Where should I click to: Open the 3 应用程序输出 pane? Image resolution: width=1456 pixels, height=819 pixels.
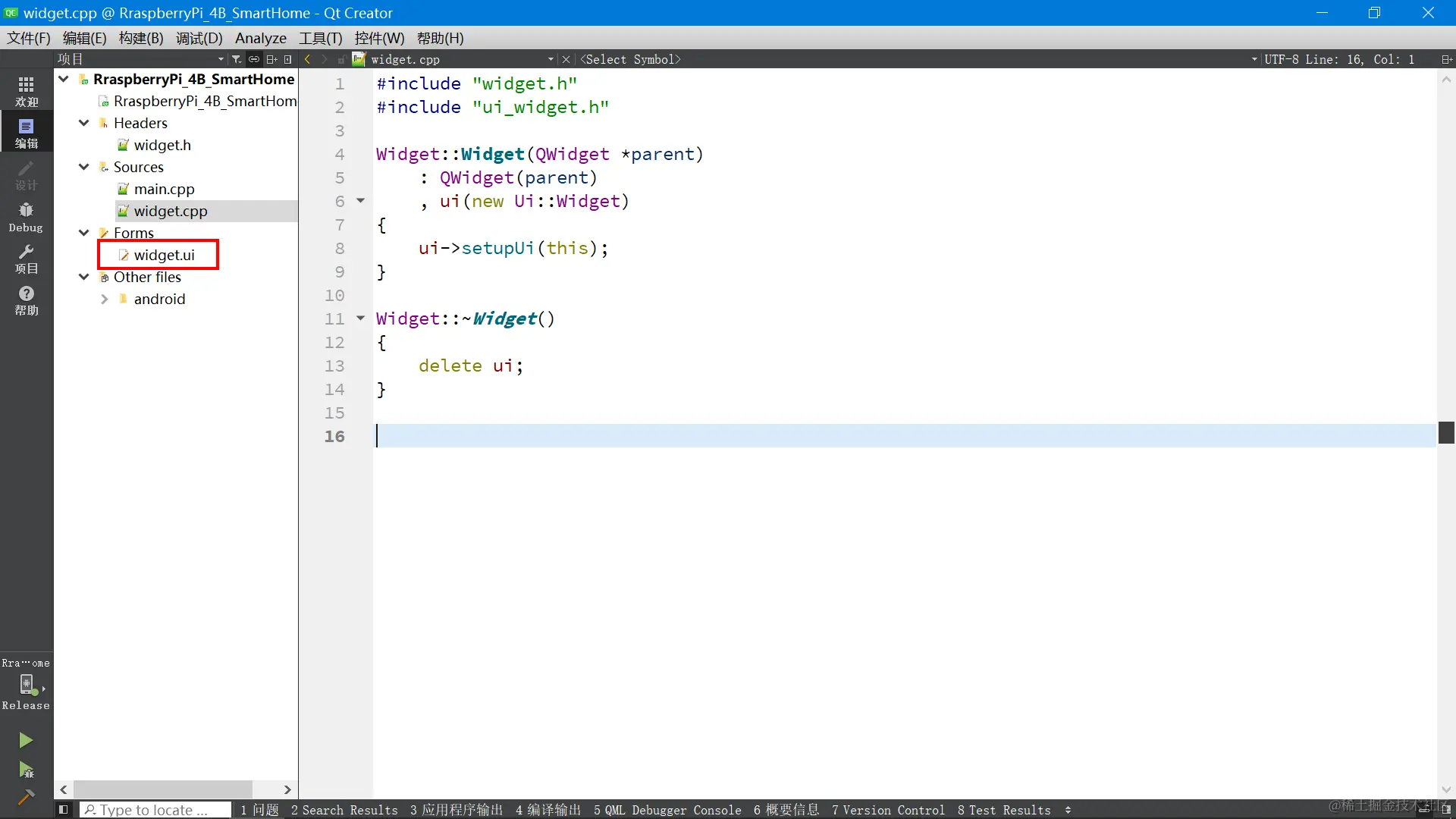point(457,810)
